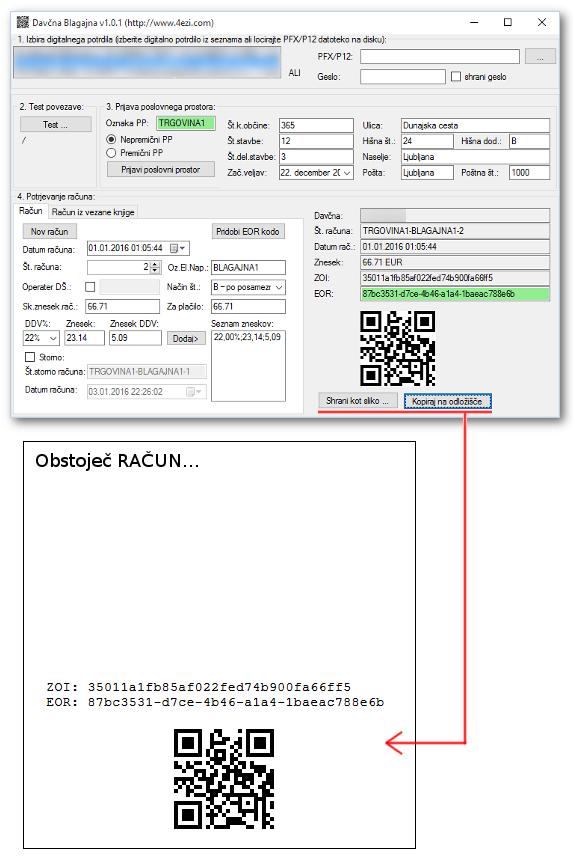Switch to the 'Račun' tab
This screenshot has width=575, height=866.
pyautogui.click(x=30, y=211)
